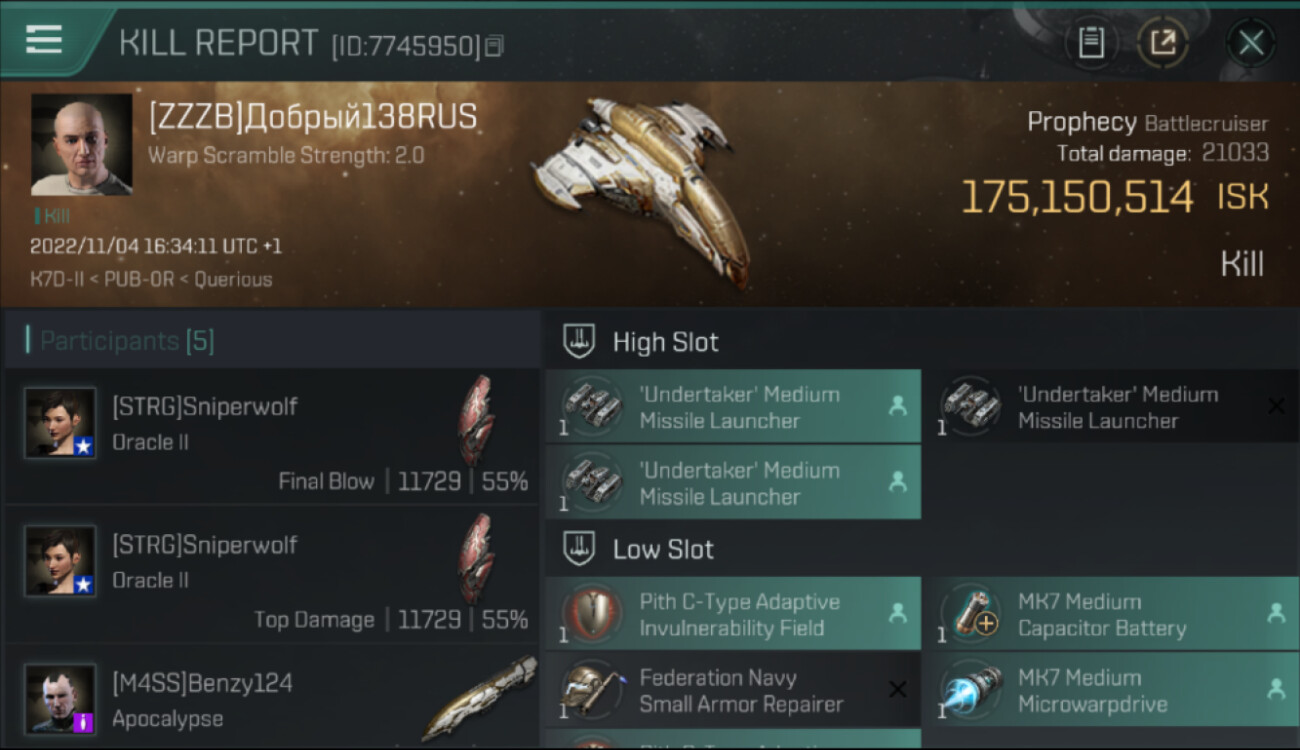Image resolution: width=1300 pixels, height=750 pixels.
Task: Close the kill report window
Action: point(1250,42)
